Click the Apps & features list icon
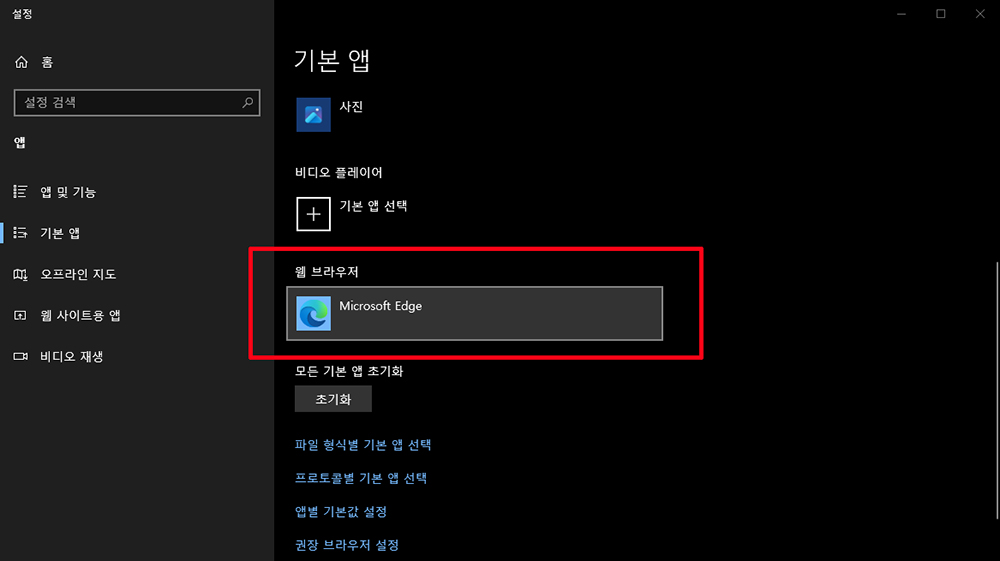 pyautogui.click(x=20, y=191)
